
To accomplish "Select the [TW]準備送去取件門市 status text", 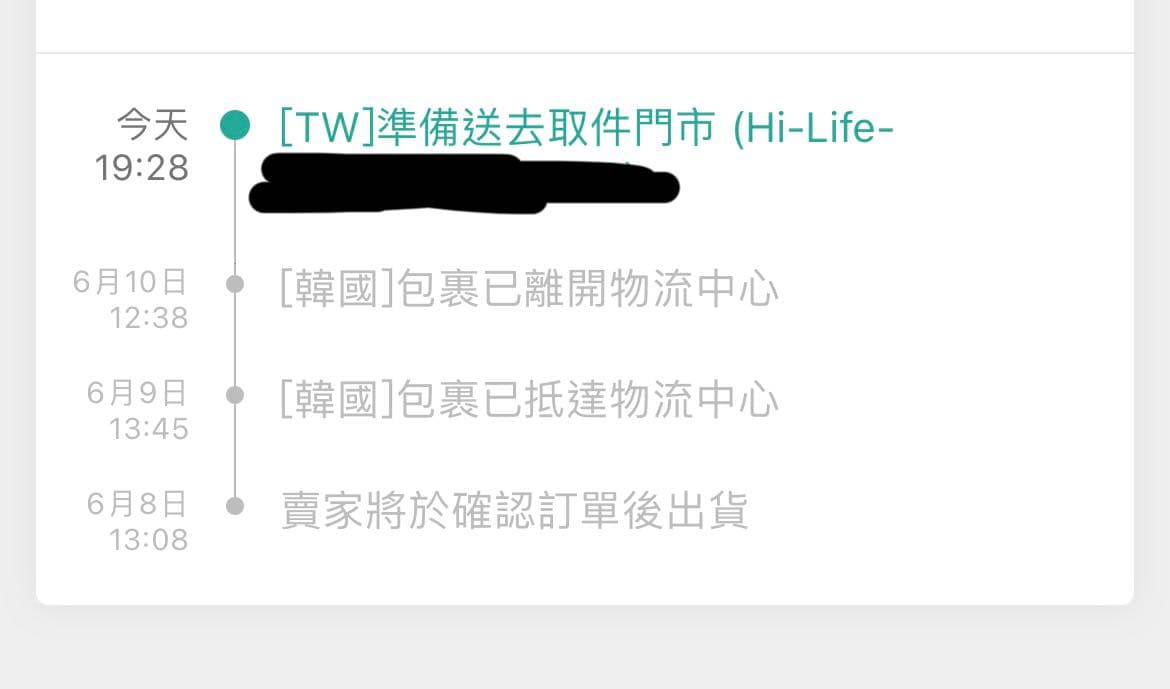I will pos(497,127).
